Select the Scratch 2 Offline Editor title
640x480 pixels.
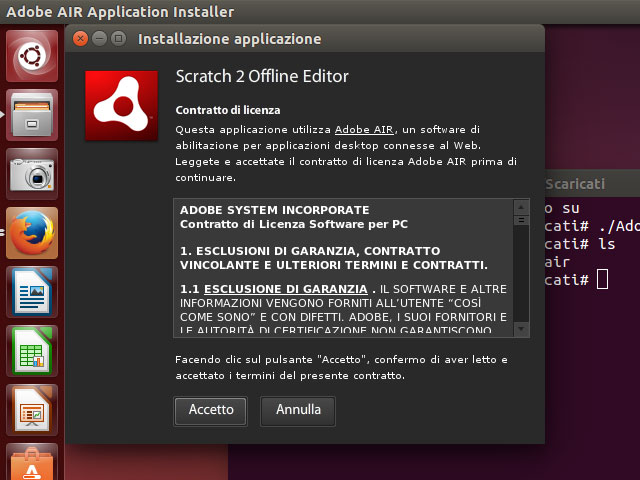(x=262, y=76)
